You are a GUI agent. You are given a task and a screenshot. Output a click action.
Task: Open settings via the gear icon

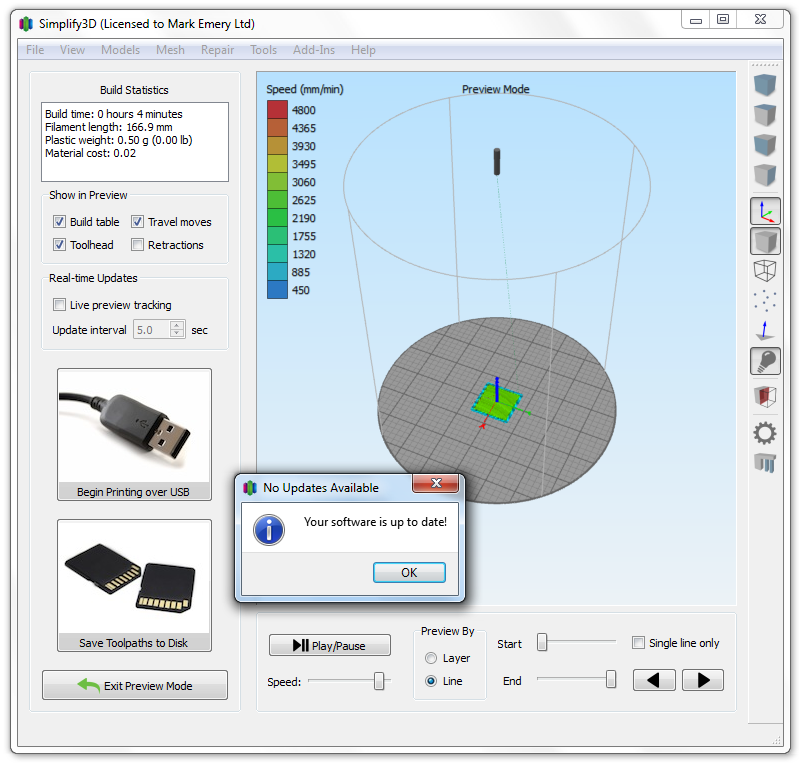765,432
